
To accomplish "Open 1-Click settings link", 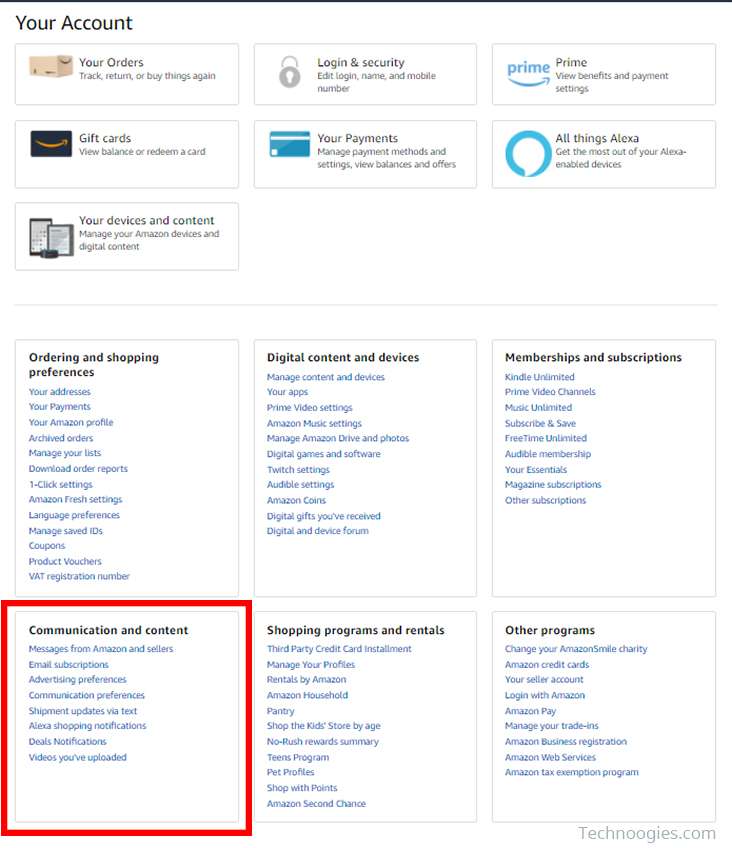I will click(x=61, y=484).
